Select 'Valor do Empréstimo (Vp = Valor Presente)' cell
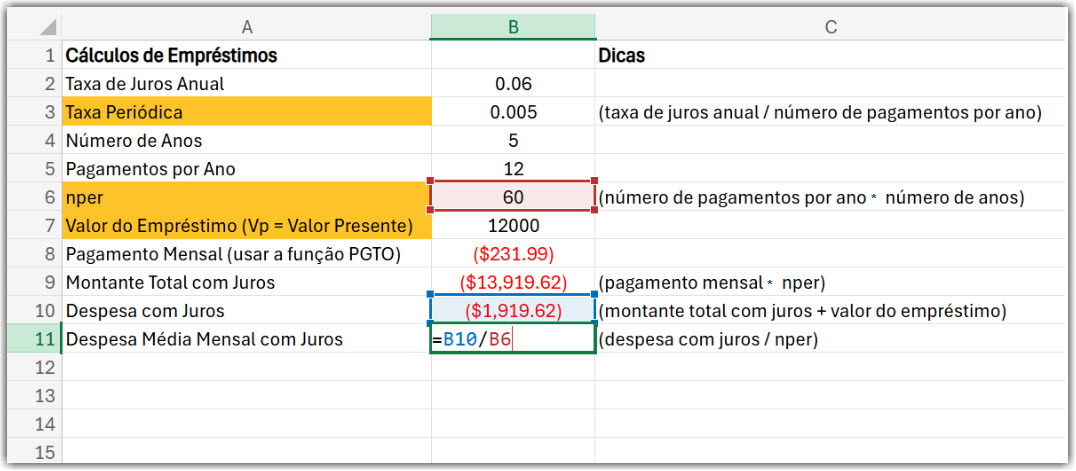The height and width of the screenshot is (471, 1076). pos(246,225)
